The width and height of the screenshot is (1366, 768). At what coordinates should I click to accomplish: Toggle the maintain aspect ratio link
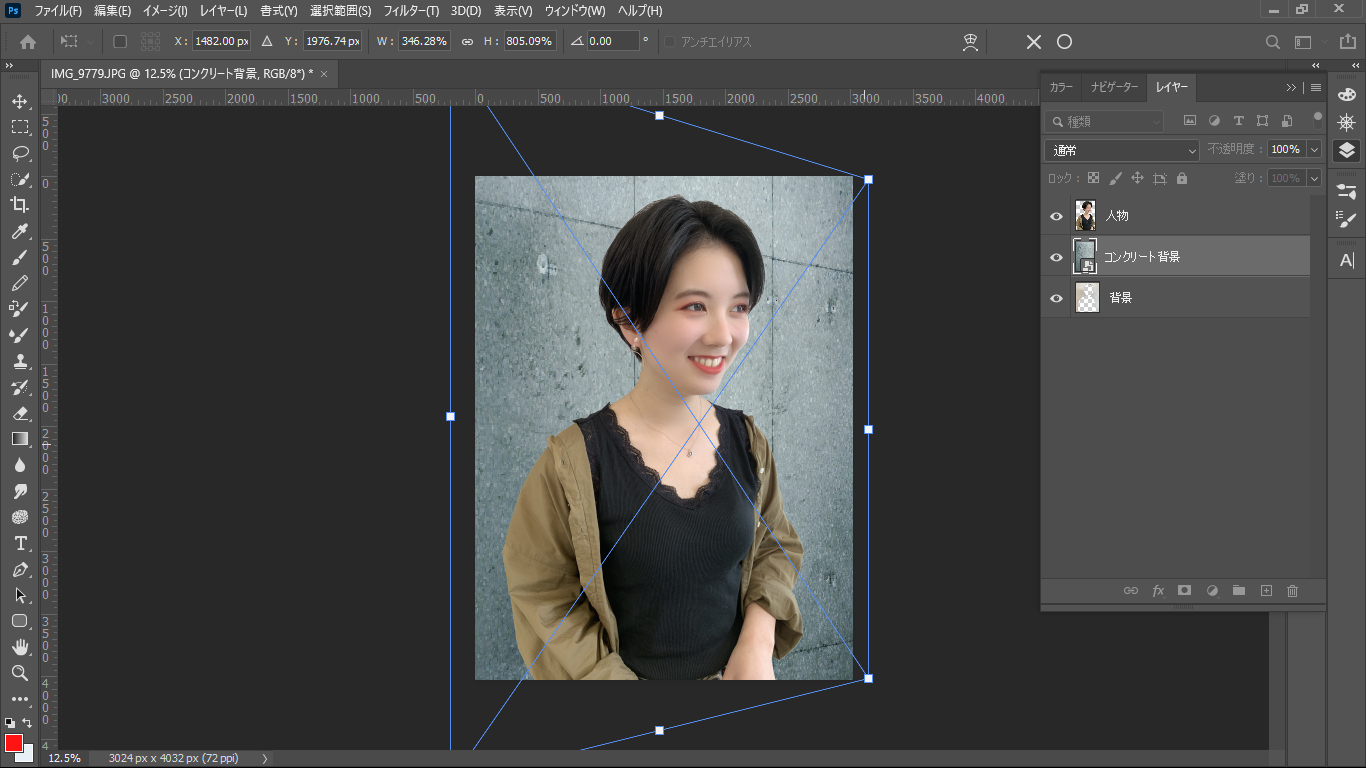point(467,42)
